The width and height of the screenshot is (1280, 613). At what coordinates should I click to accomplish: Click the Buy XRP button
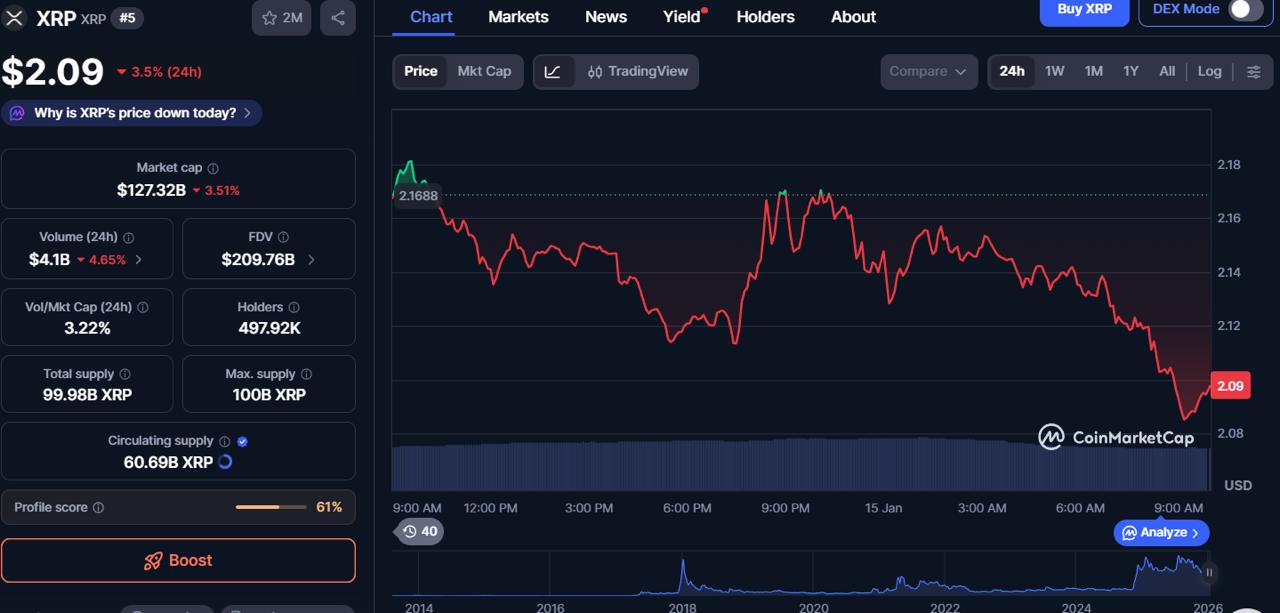1084,8
